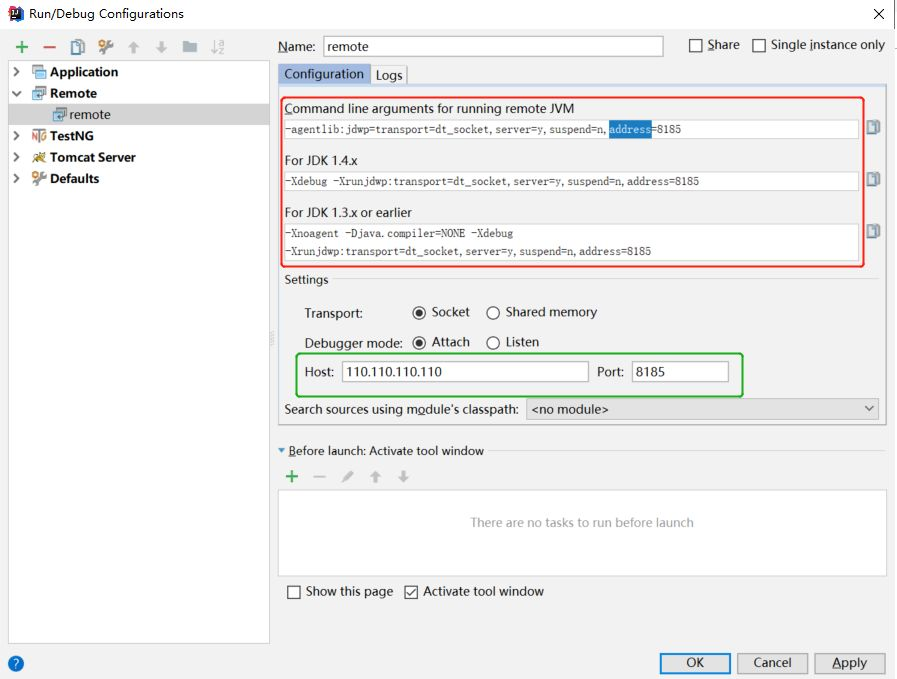Click the OK button
The height and width of the screenshot is (679, 897).
coord(695,663)
